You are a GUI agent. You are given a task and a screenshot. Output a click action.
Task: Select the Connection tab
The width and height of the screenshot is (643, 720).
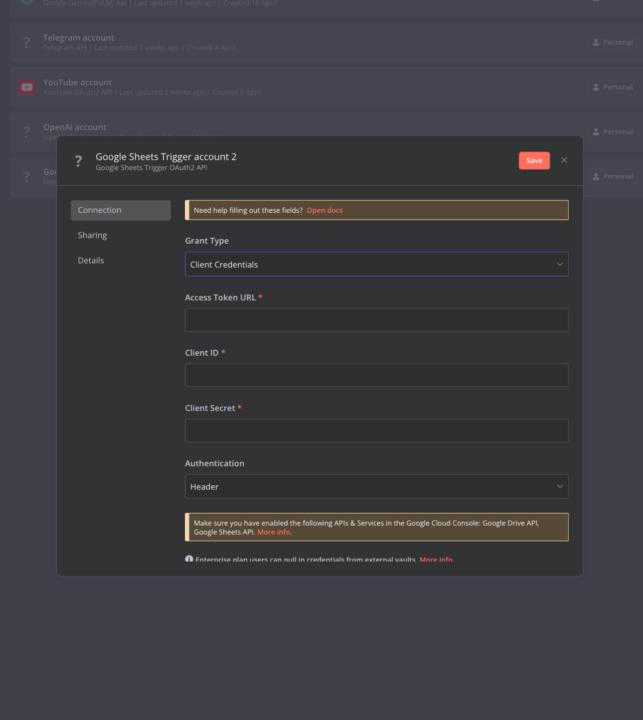click(x=121, y=210)
